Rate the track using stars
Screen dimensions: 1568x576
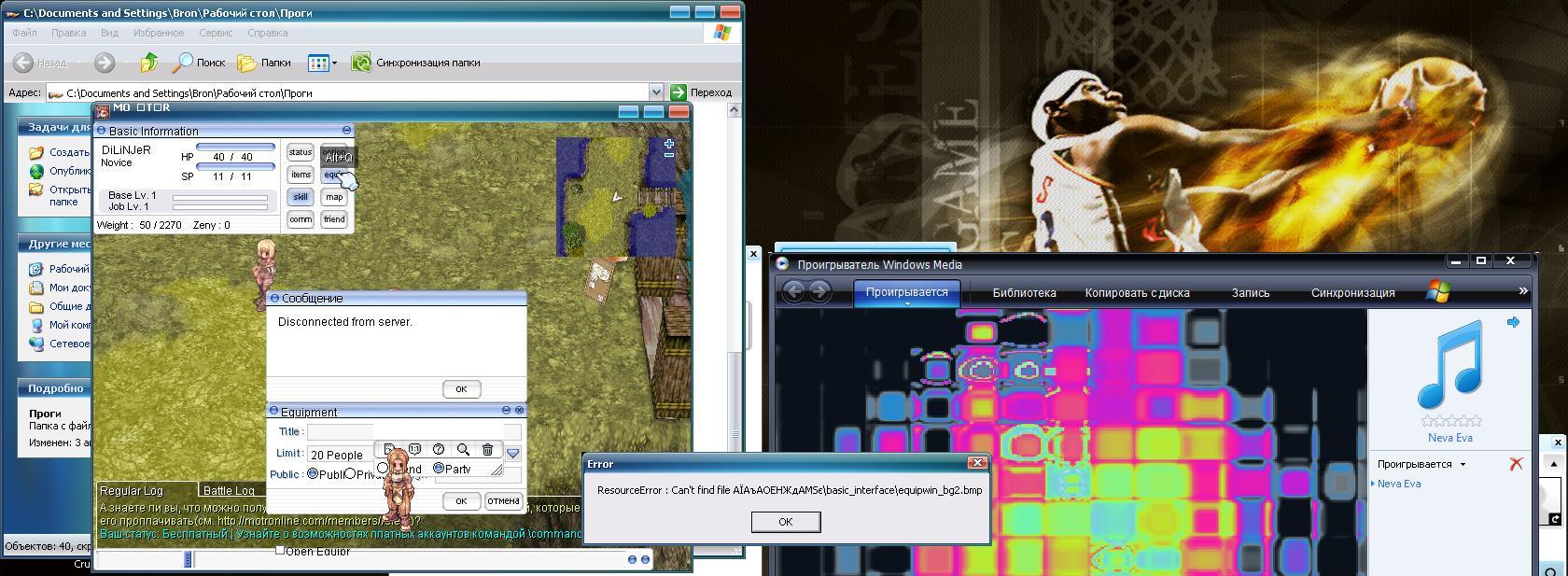[1449, 421]
